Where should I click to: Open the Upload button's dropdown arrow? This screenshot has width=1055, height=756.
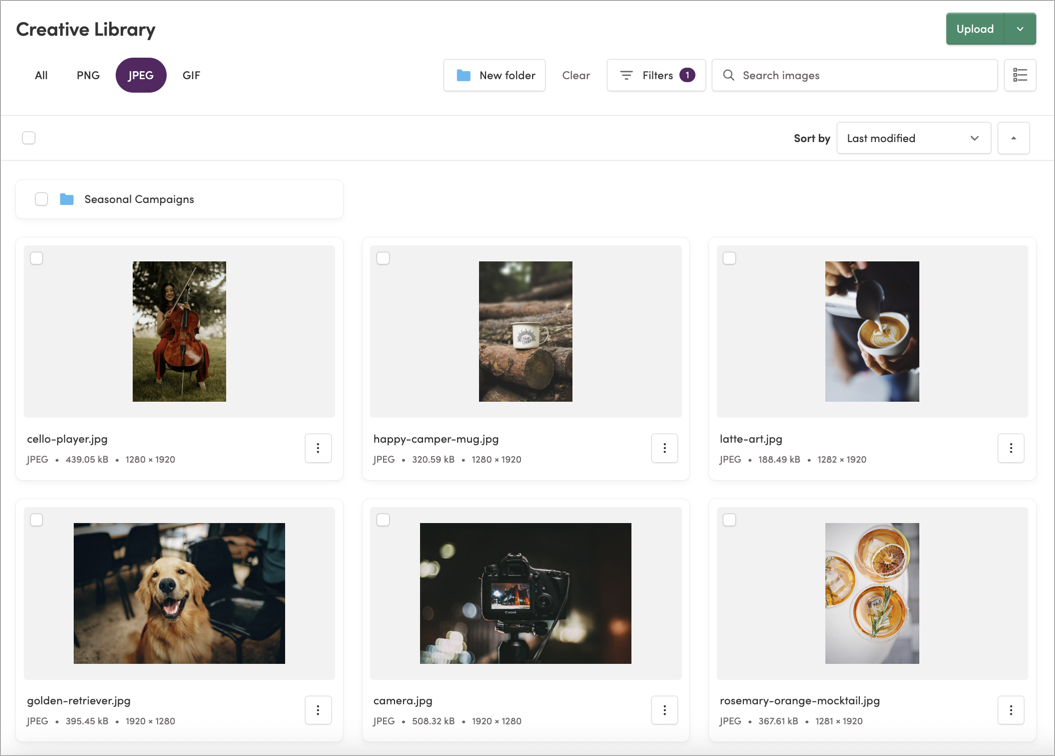(1020, 28)
